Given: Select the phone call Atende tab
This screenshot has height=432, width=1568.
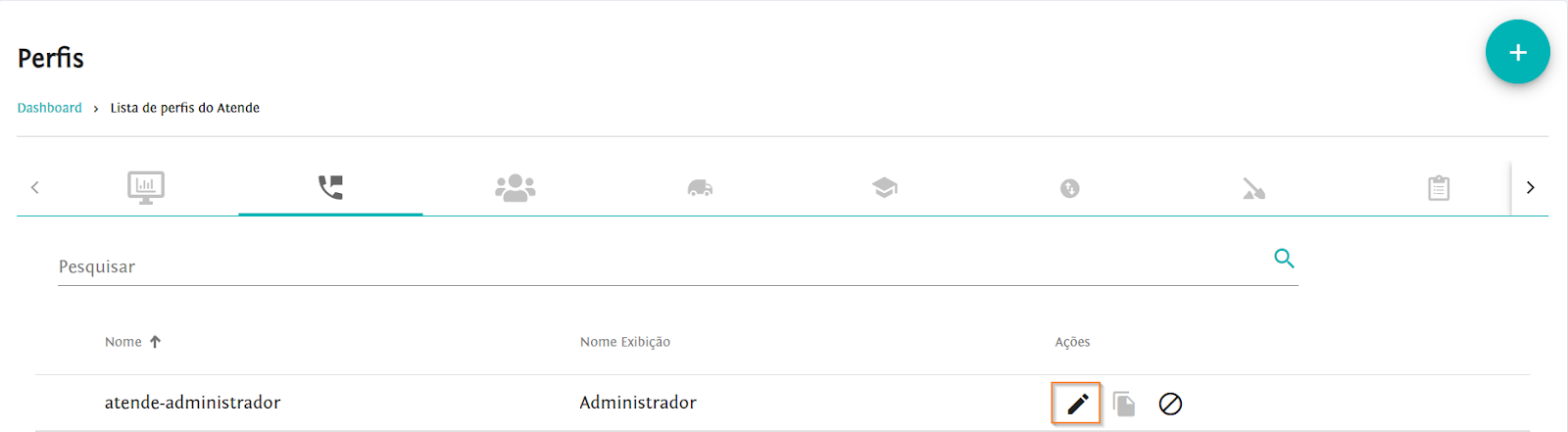Looking at the screenshot, I should (330, 187).
